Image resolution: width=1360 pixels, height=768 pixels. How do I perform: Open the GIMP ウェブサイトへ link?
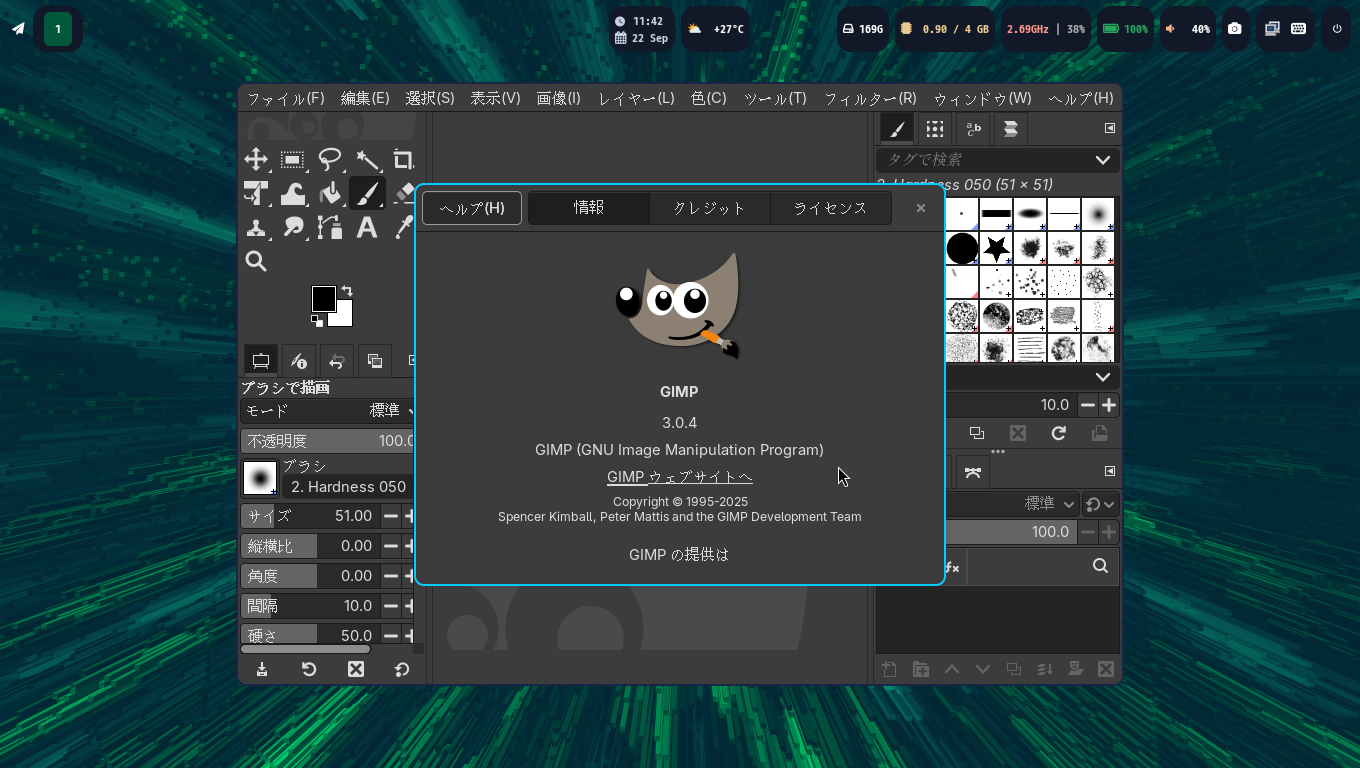coord(679,477)
